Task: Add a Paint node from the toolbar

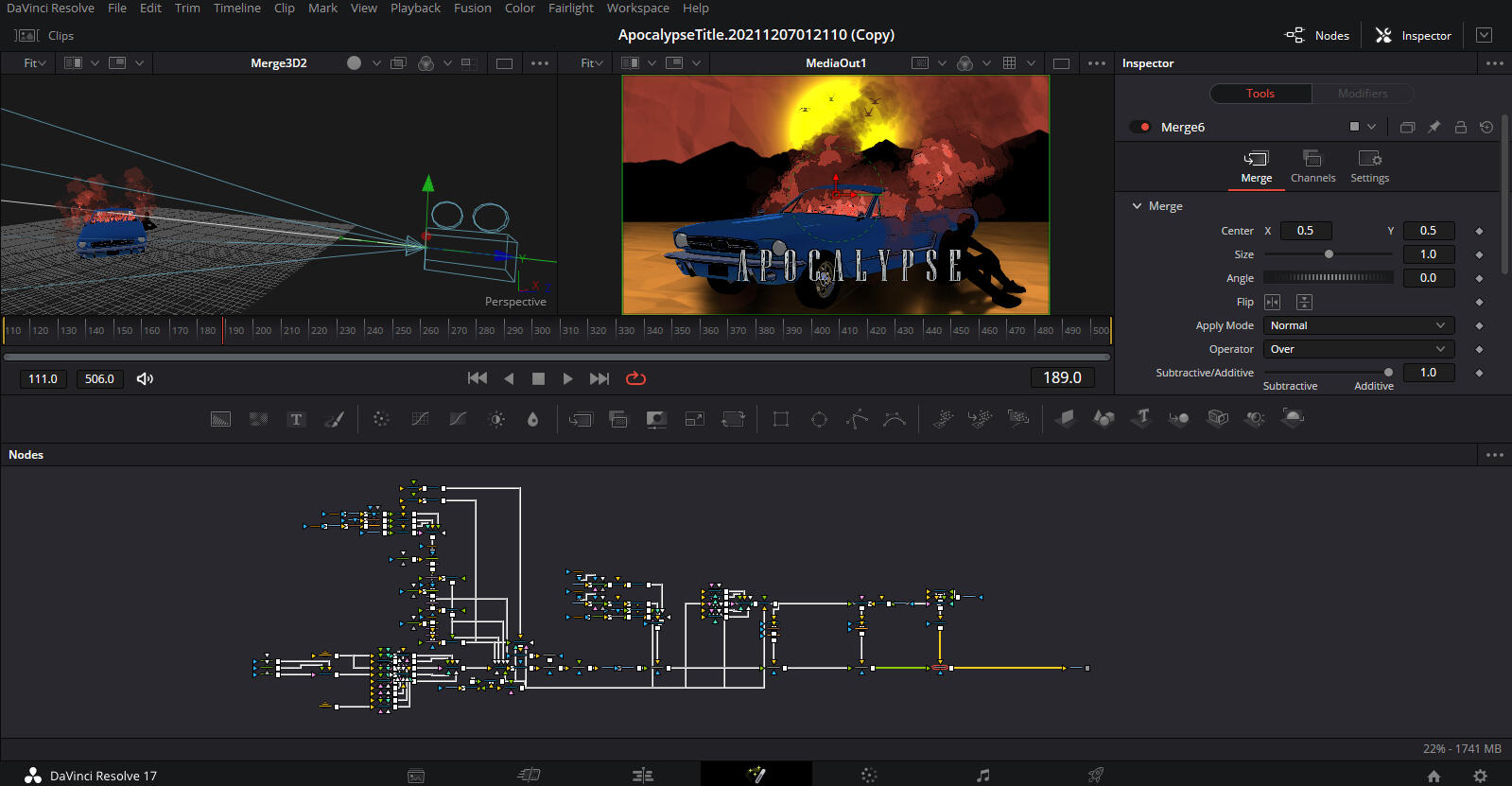Action: click(x=334, y=419)
